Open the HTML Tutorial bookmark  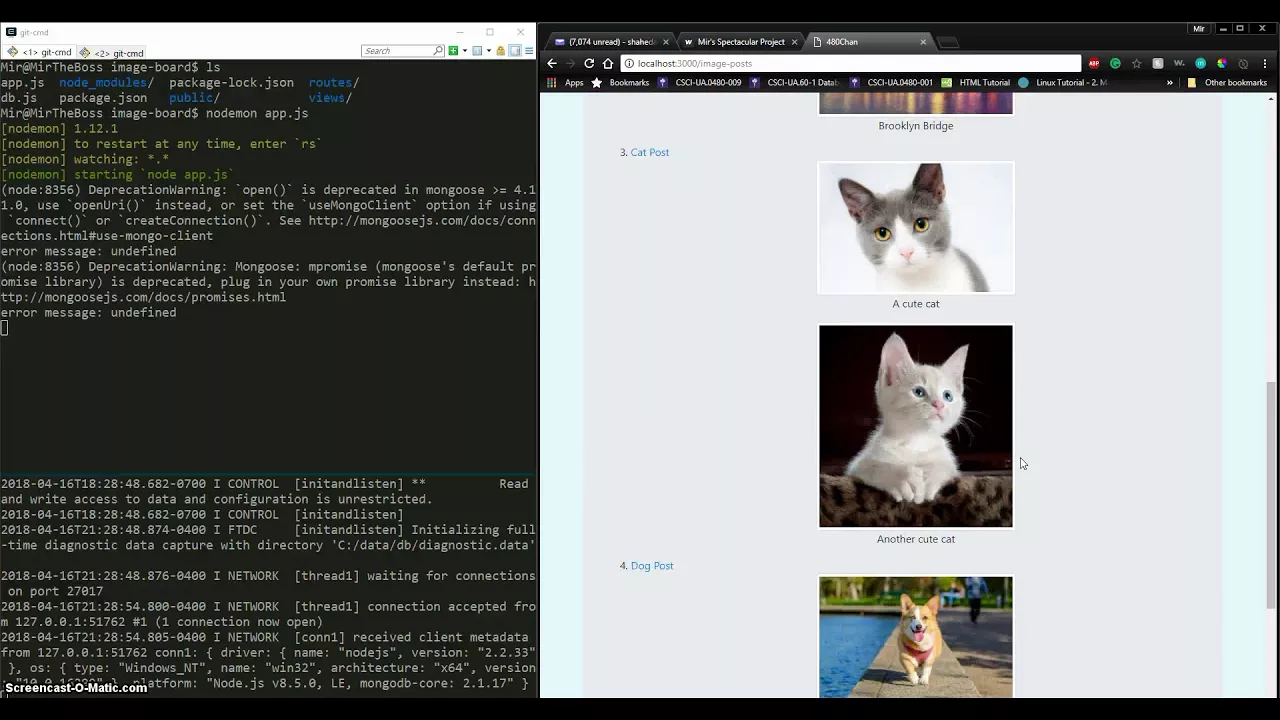click(x=976, y=83)
